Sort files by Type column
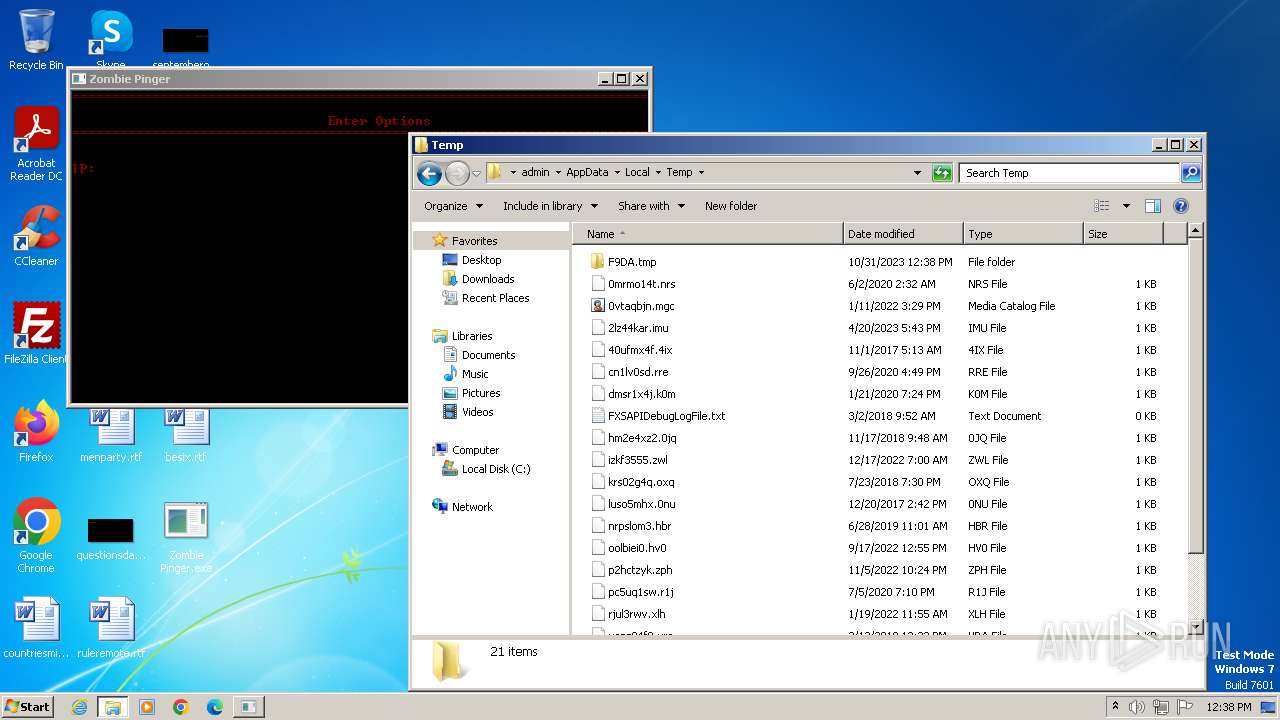 [x=1024, y=234]
